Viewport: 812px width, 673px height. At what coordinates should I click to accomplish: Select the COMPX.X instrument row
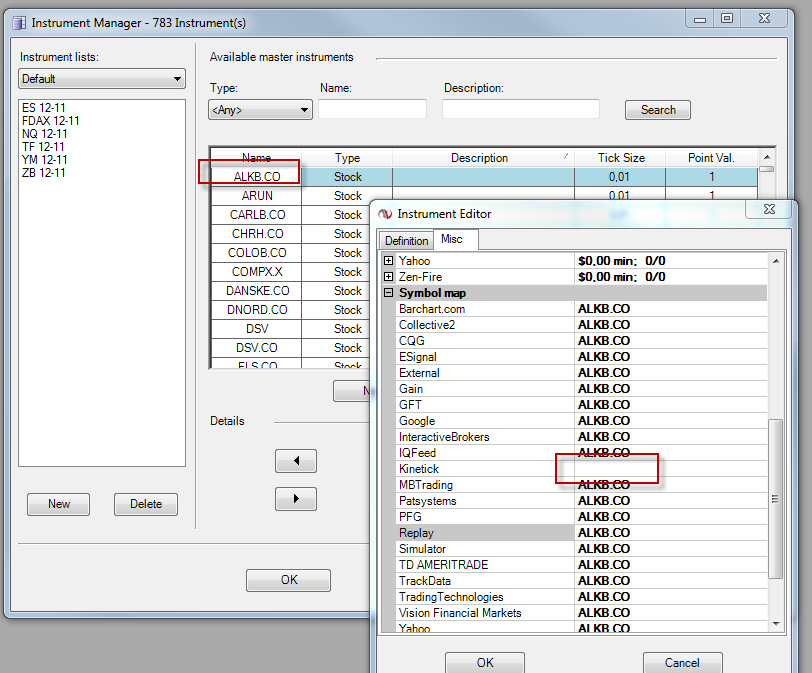coord(291,272)
